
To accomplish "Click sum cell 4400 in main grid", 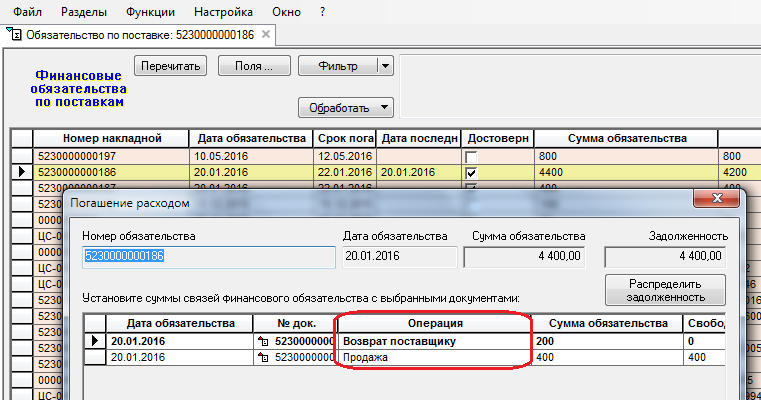I will [x=627, y=172].
